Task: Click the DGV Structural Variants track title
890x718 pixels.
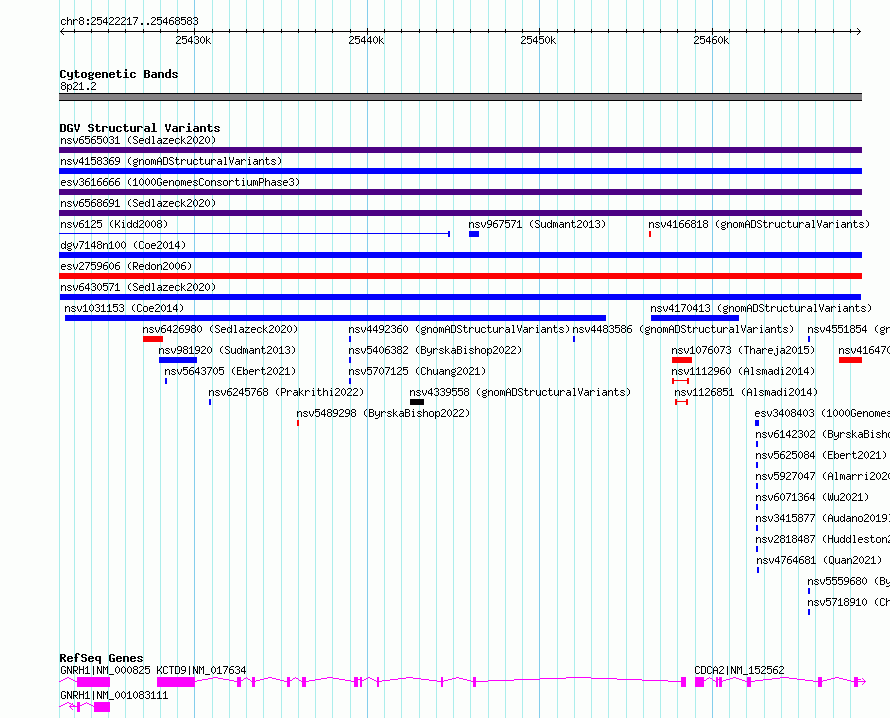Action: (x=140, y=128)
